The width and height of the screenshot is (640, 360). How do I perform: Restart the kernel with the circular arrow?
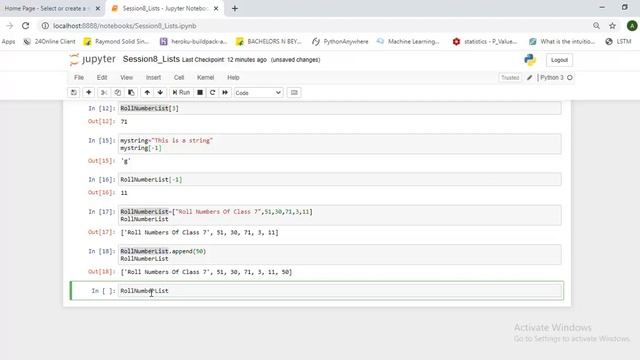tap(212, 93)
